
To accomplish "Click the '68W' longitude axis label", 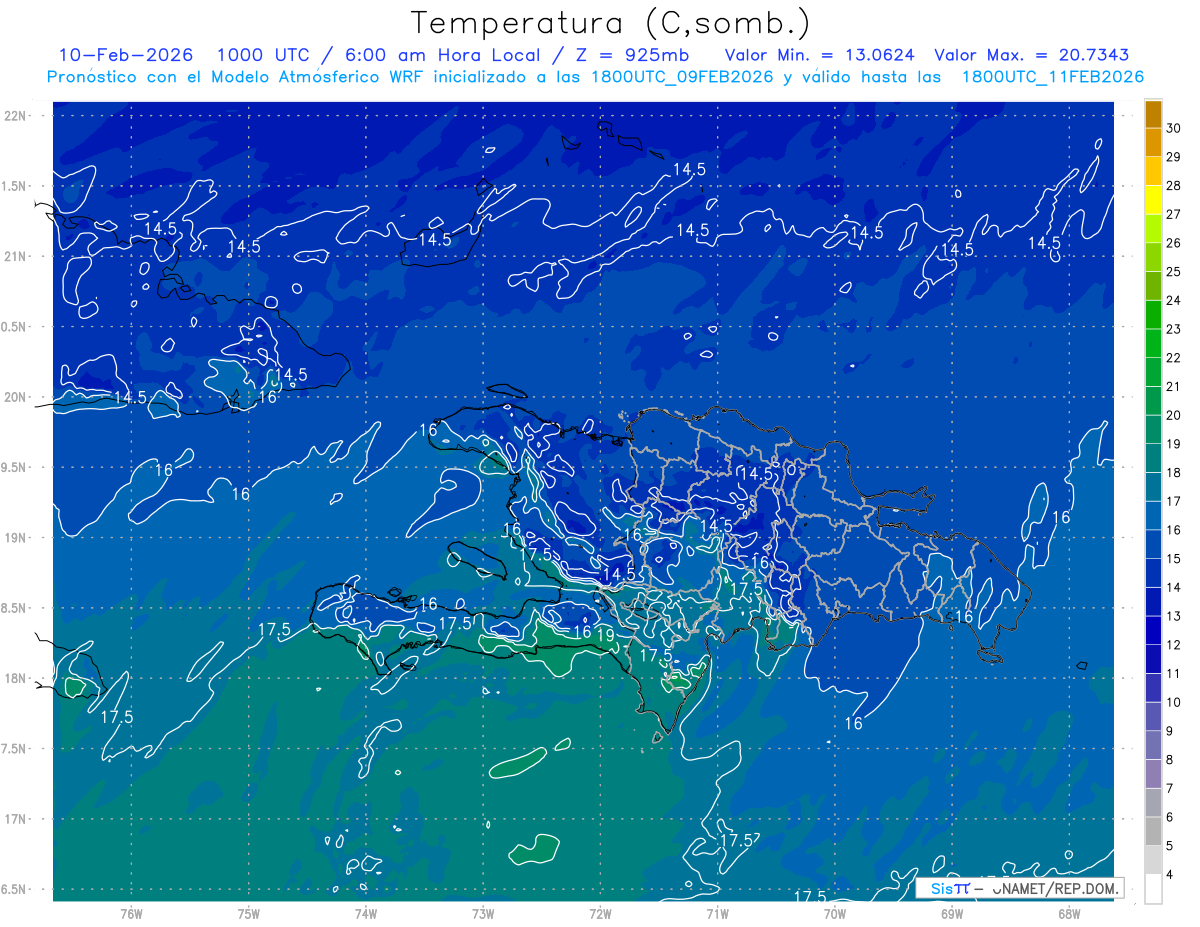I will click(x=1069, y=912).
